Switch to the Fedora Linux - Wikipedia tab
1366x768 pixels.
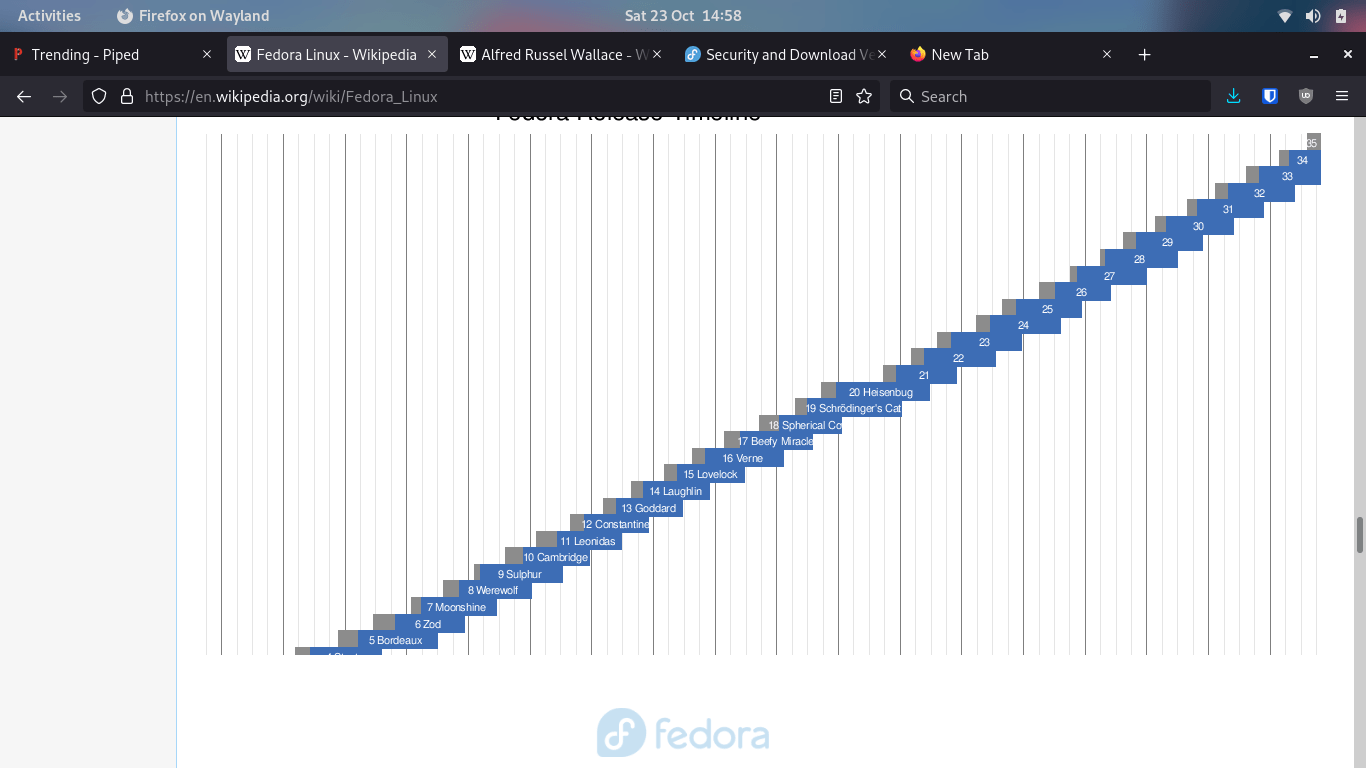(336, 55)
